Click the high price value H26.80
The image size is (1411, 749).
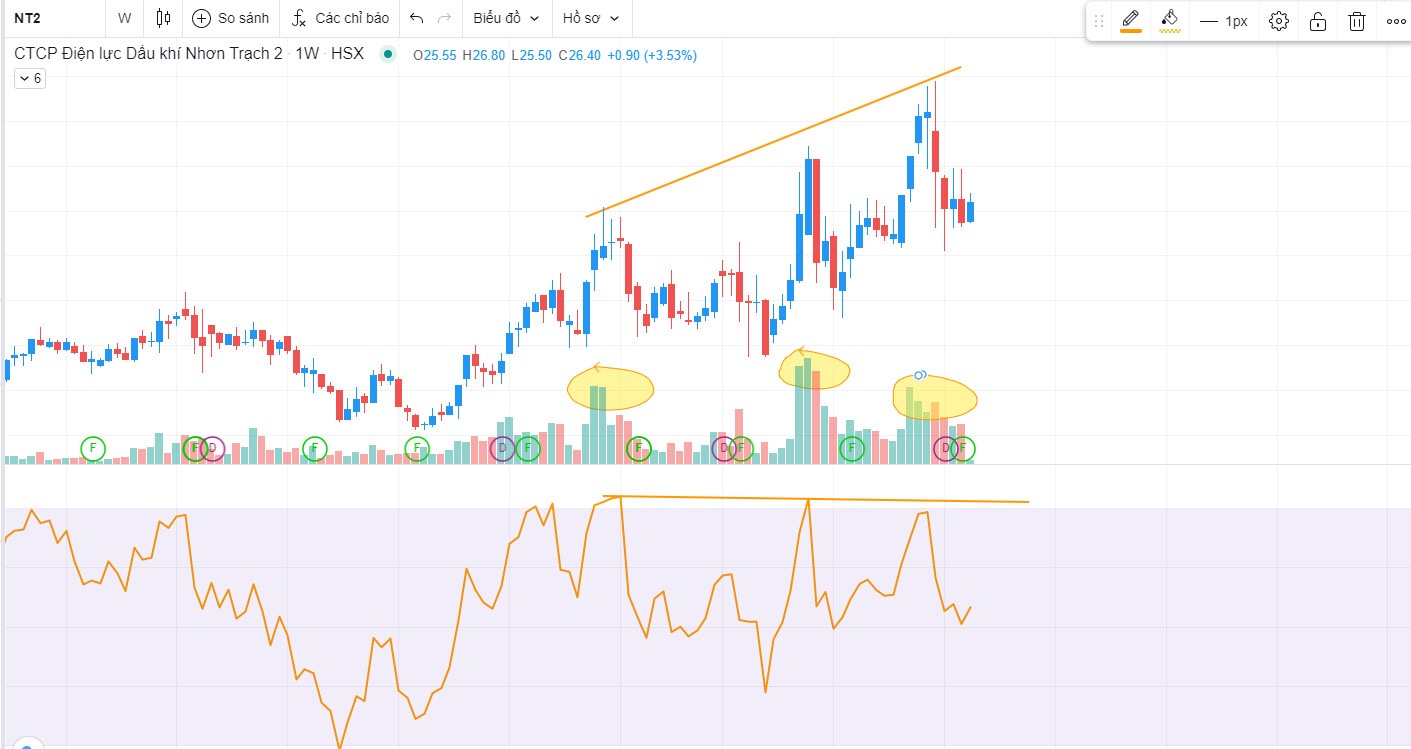click(x=484, y=55)
